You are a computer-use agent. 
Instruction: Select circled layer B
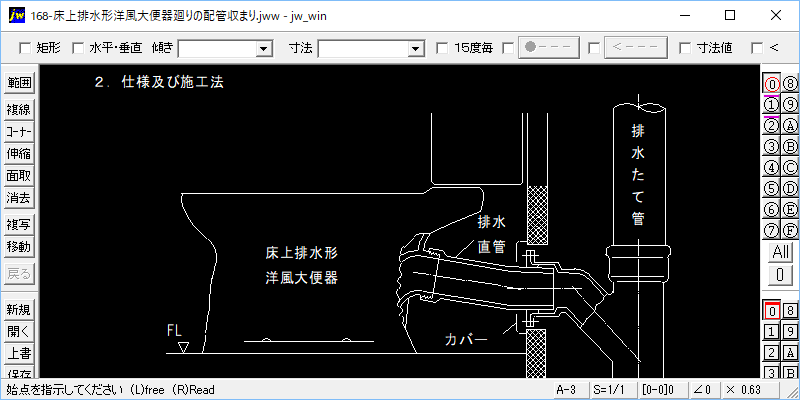point(790,146)
